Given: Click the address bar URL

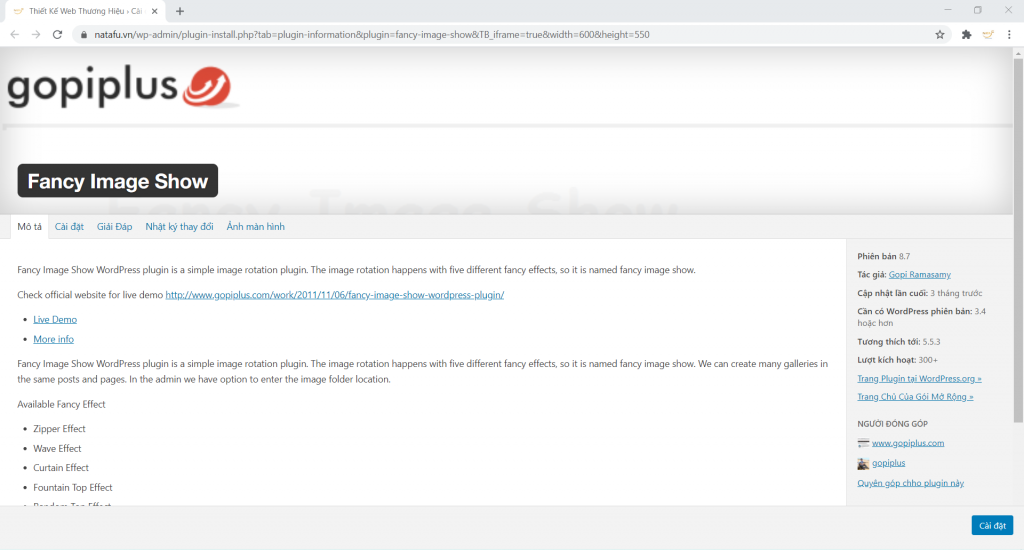Looking at the screenshot, I should 372,35.
